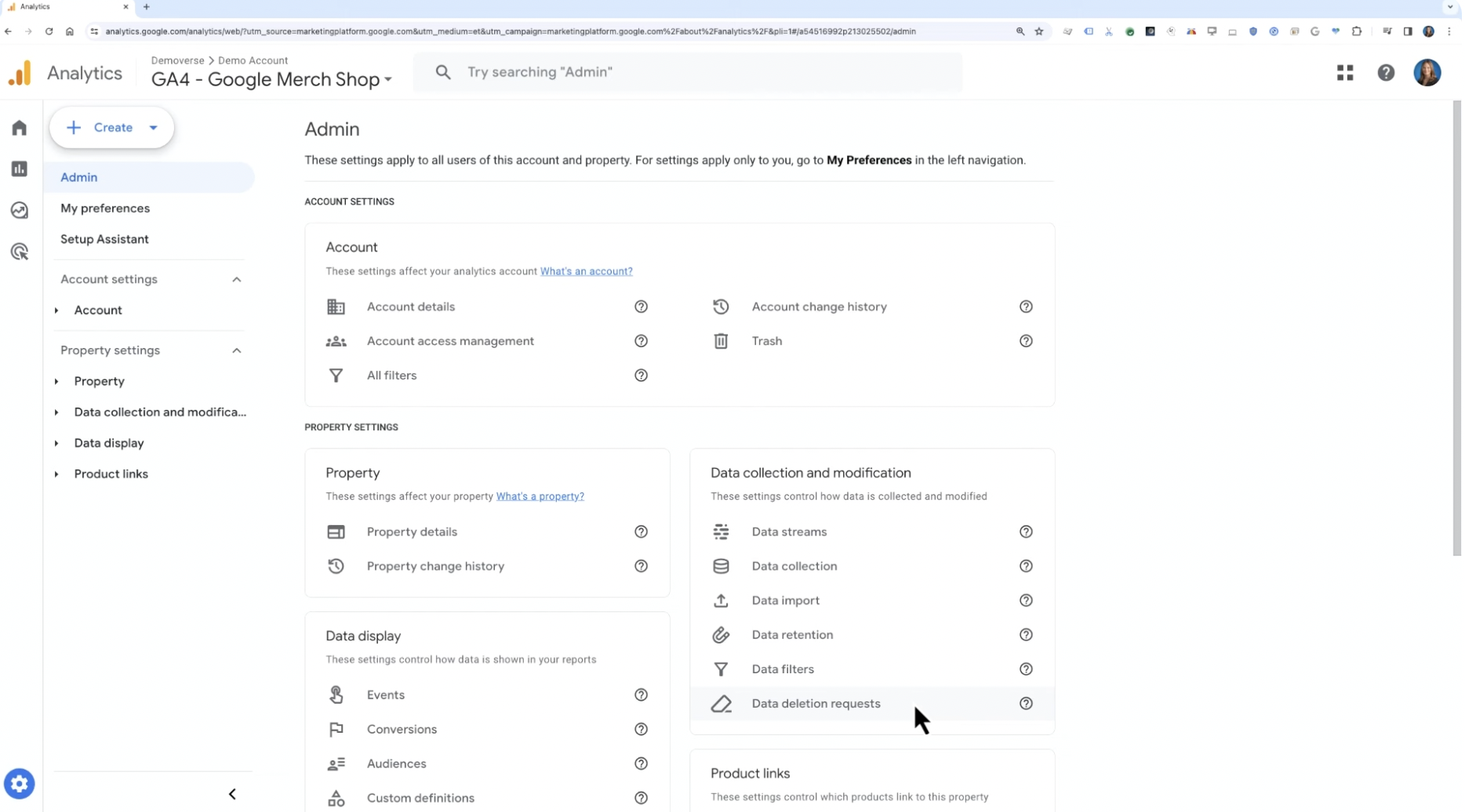The image size is (1465, 812).
Task: Click help icon next to Conversions
Action: [x=641, y=730]
